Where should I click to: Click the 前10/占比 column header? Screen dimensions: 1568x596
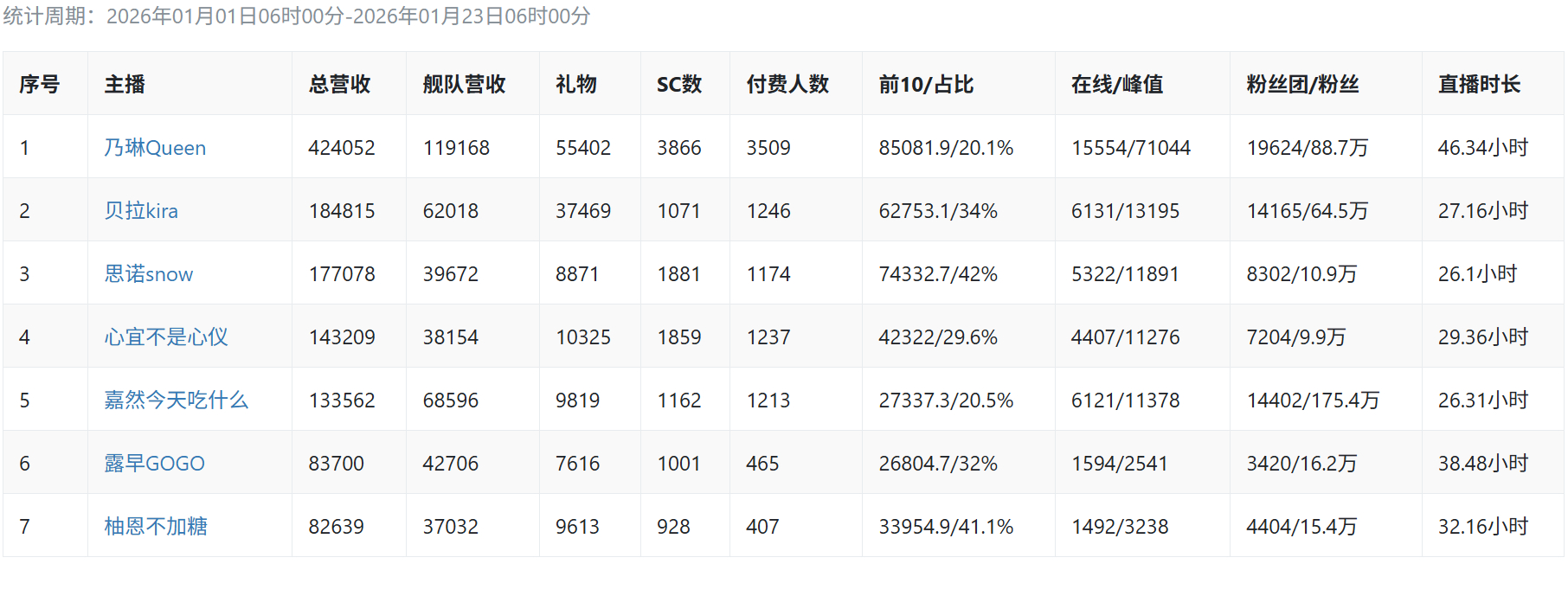click(926, 85)
